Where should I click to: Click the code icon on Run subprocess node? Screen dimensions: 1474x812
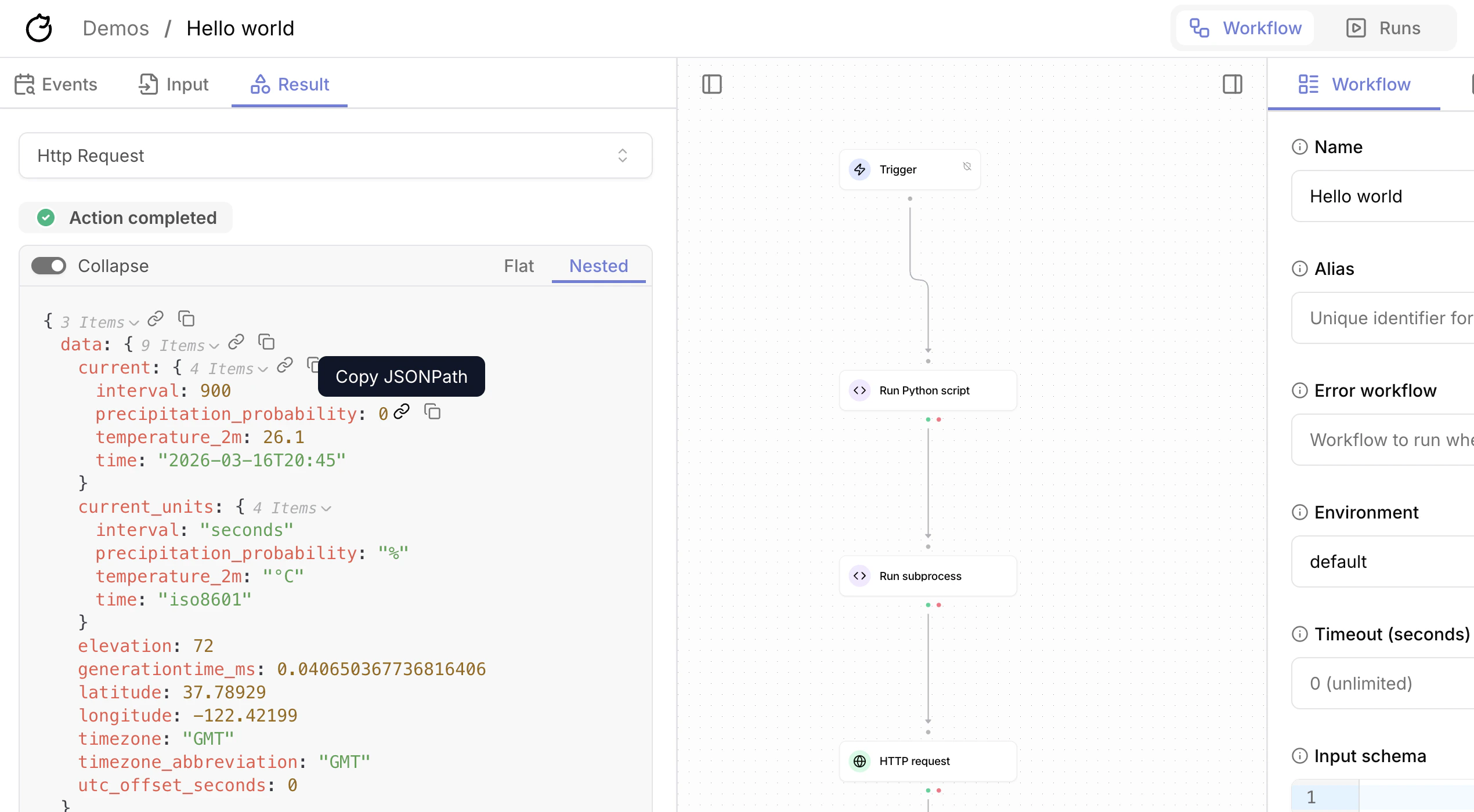click(859, 575)
